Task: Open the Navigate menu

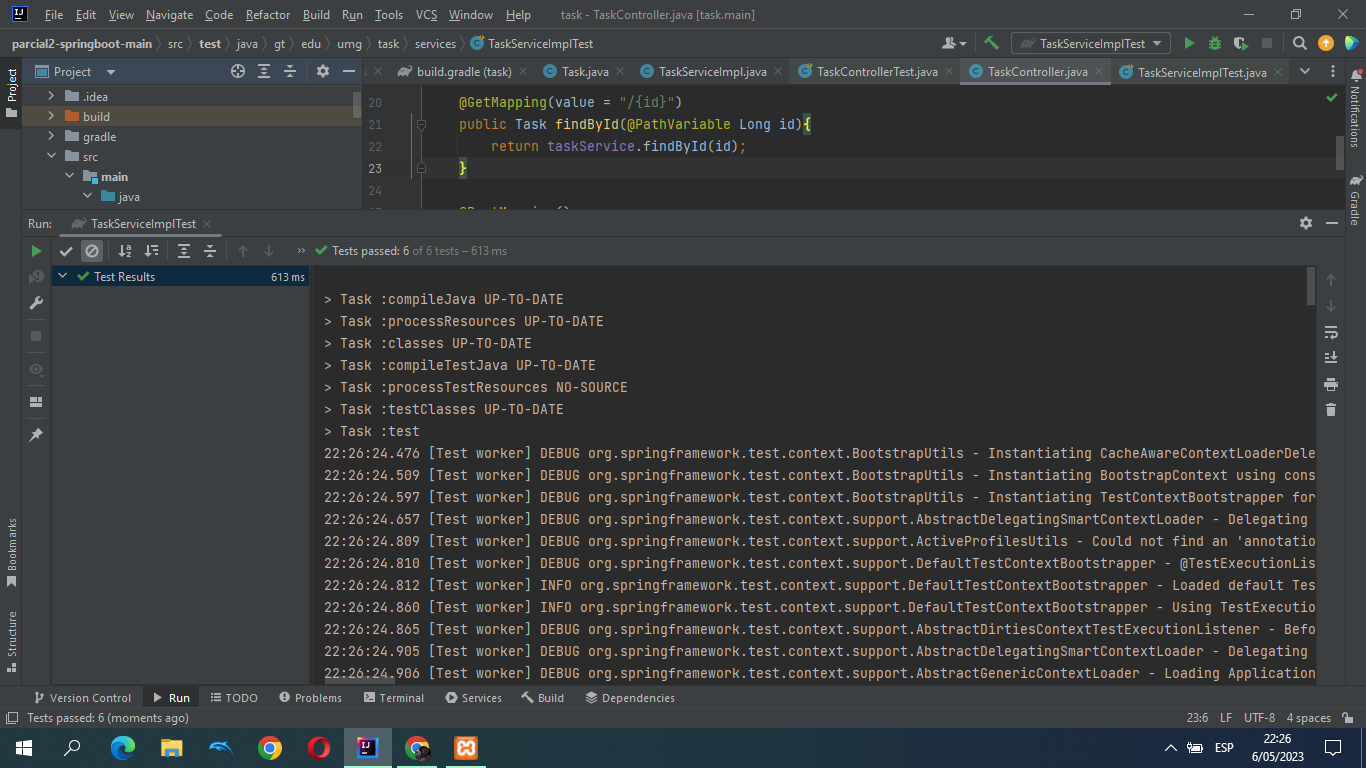Action: [170, 15]
